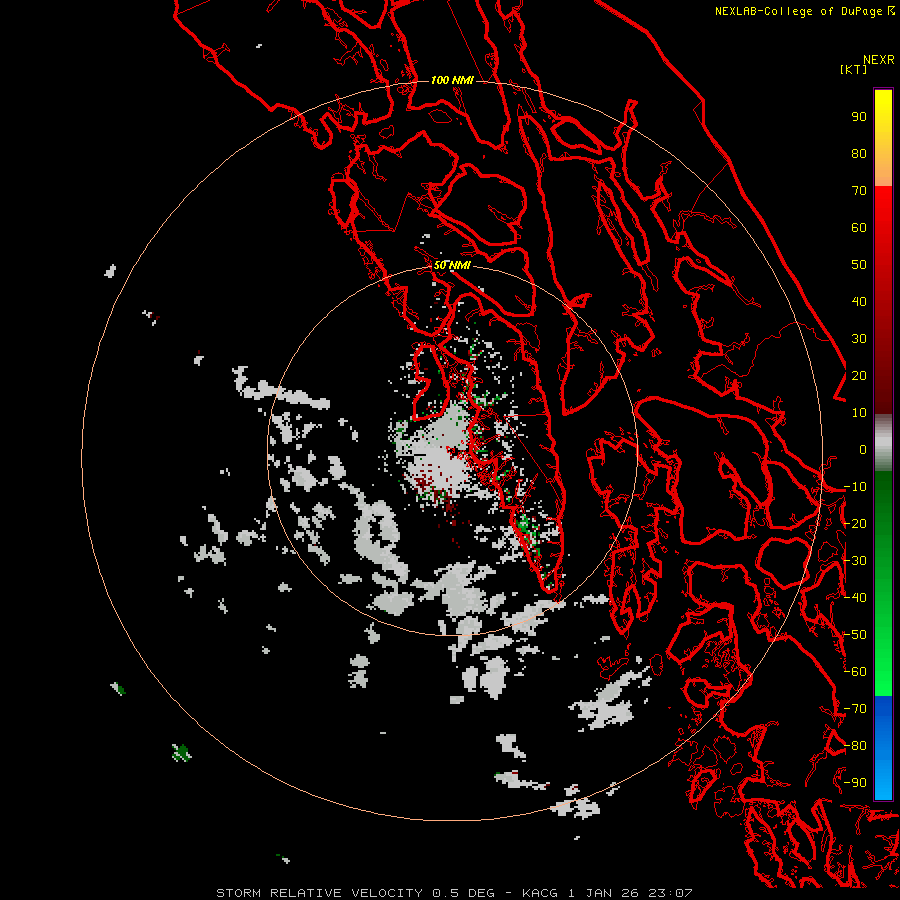The height and width of the screenshot is (900, 900).
Task: Click the 60 value on the velocity scale
Action: (859, 228)
